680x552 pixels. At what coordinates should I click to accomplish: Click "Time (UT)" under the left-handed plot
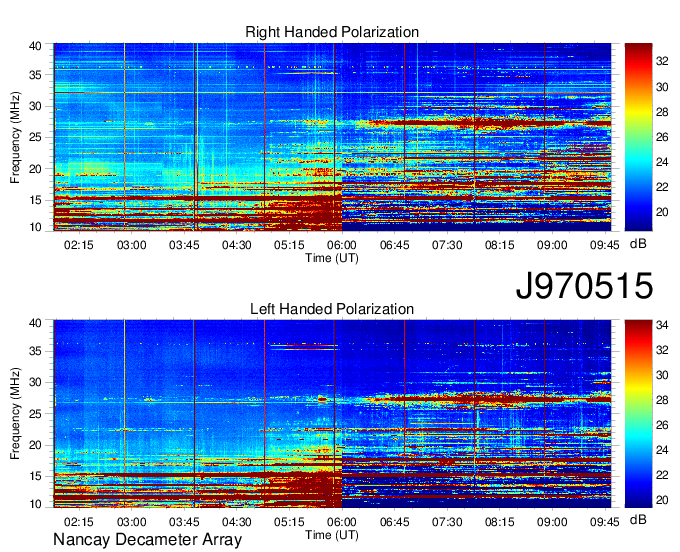coord(332,535)
